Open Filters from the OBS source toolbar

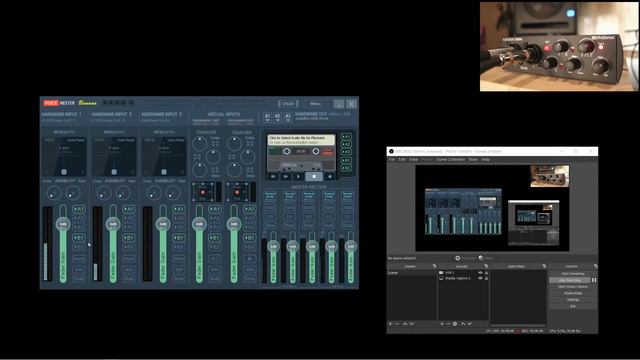tap(487, 258)
